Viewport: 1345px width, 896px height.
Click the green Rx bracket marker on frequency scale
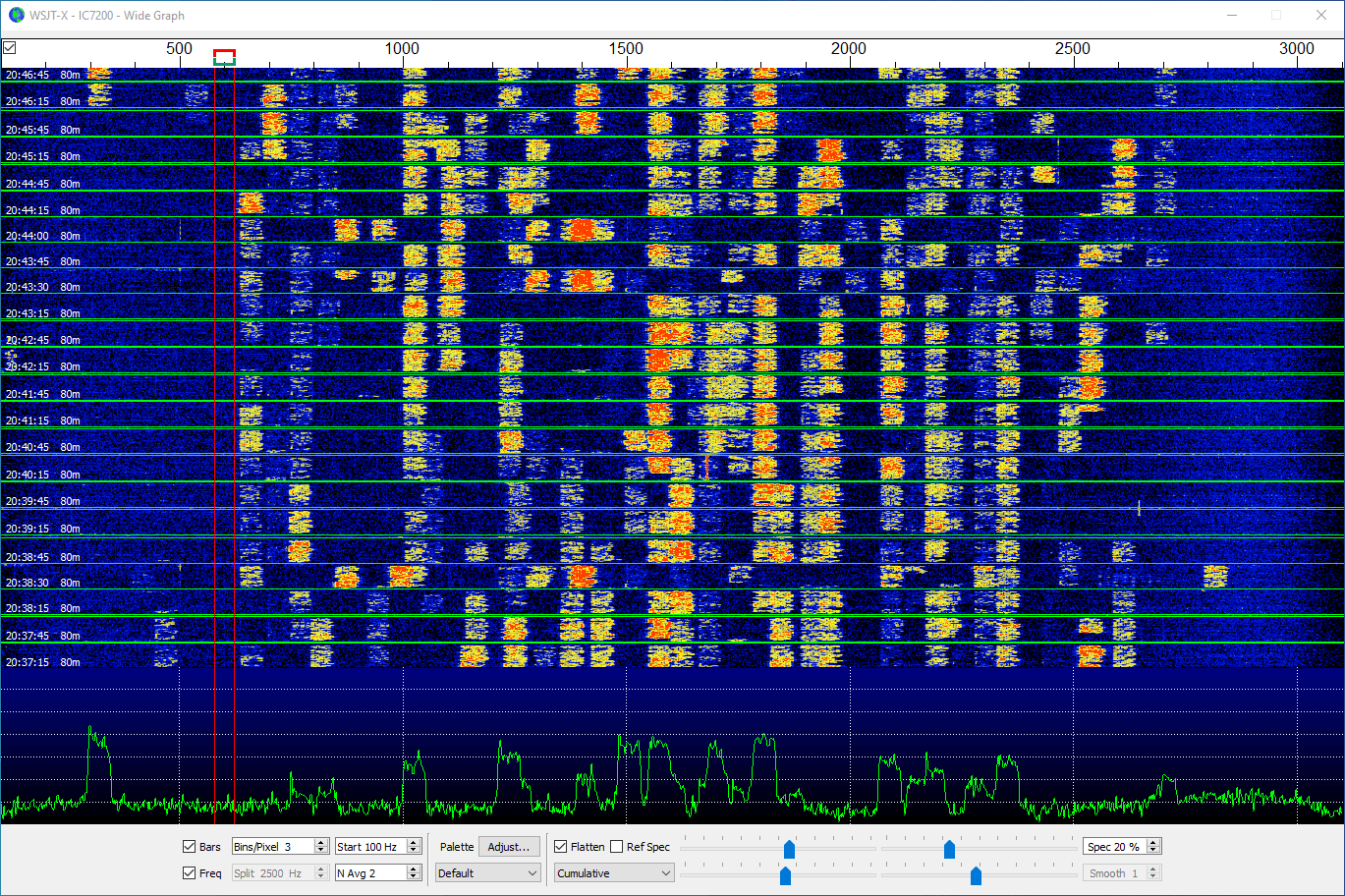[x=224, y=63]
